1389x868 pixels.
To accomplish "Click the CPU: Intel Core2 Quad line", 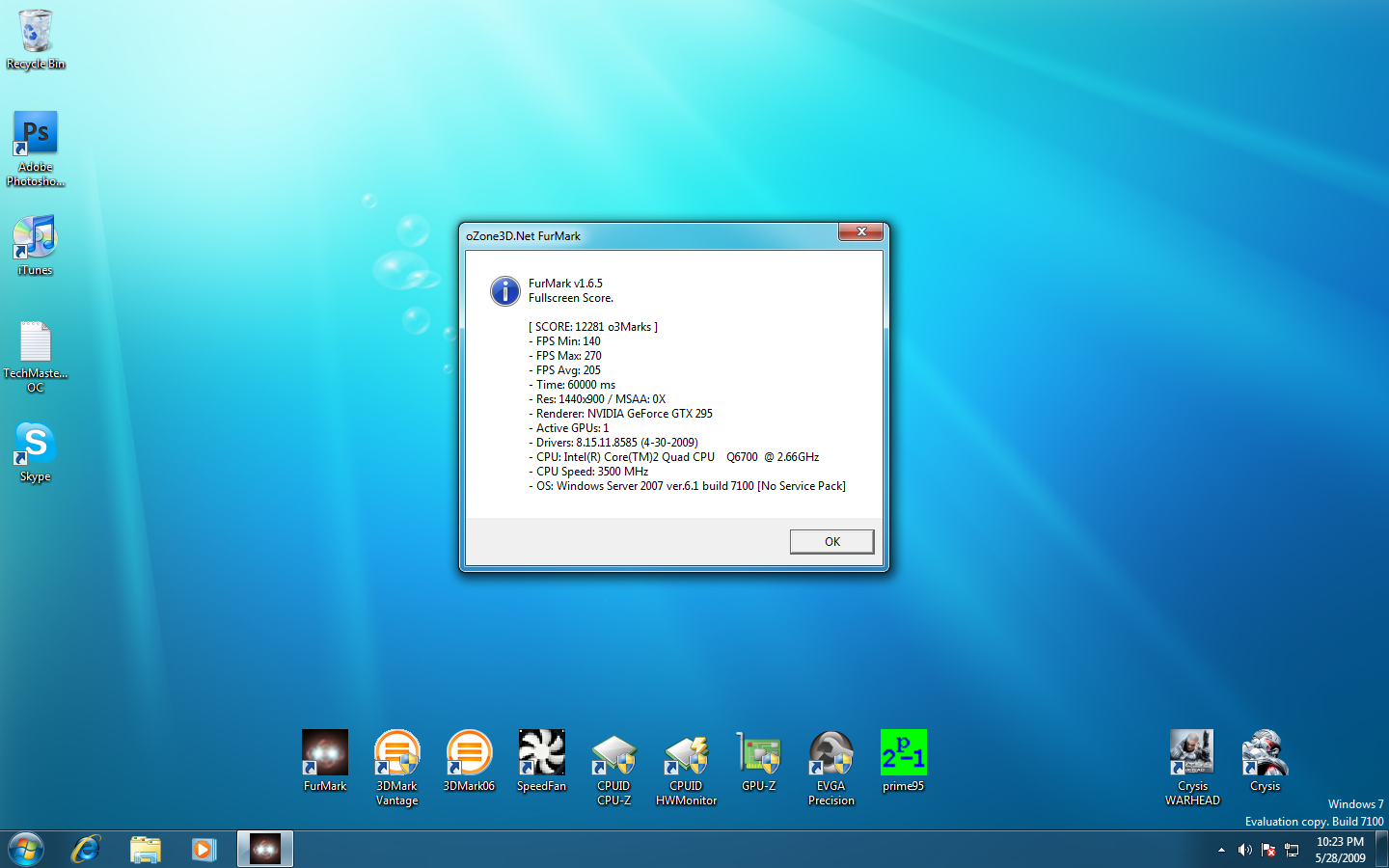I will pyautogui.click(x=674, y=457).
